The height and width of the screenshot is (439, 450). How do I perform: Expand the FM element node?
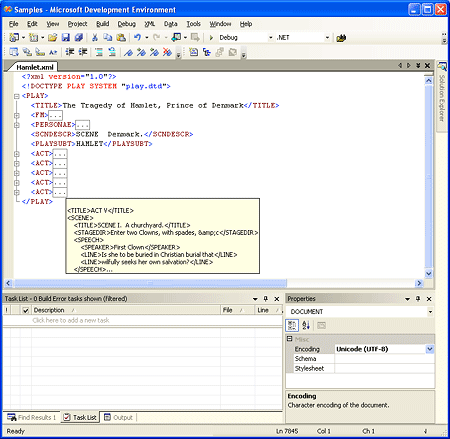(x=17, y=116)
